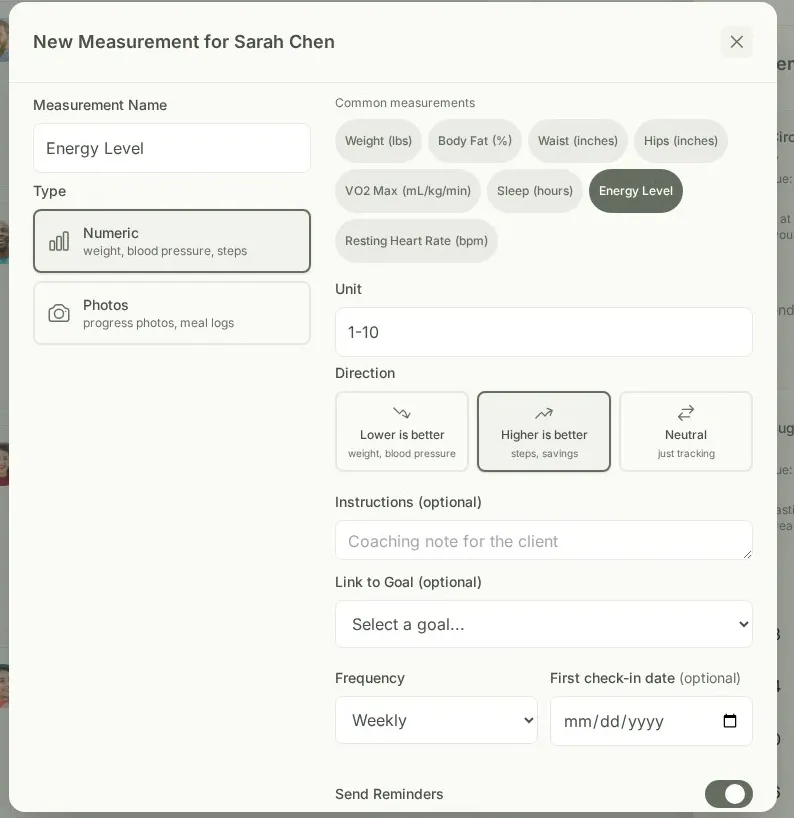Select the Photos measurement type
This screenshot has height=818, width=794.
172,313
